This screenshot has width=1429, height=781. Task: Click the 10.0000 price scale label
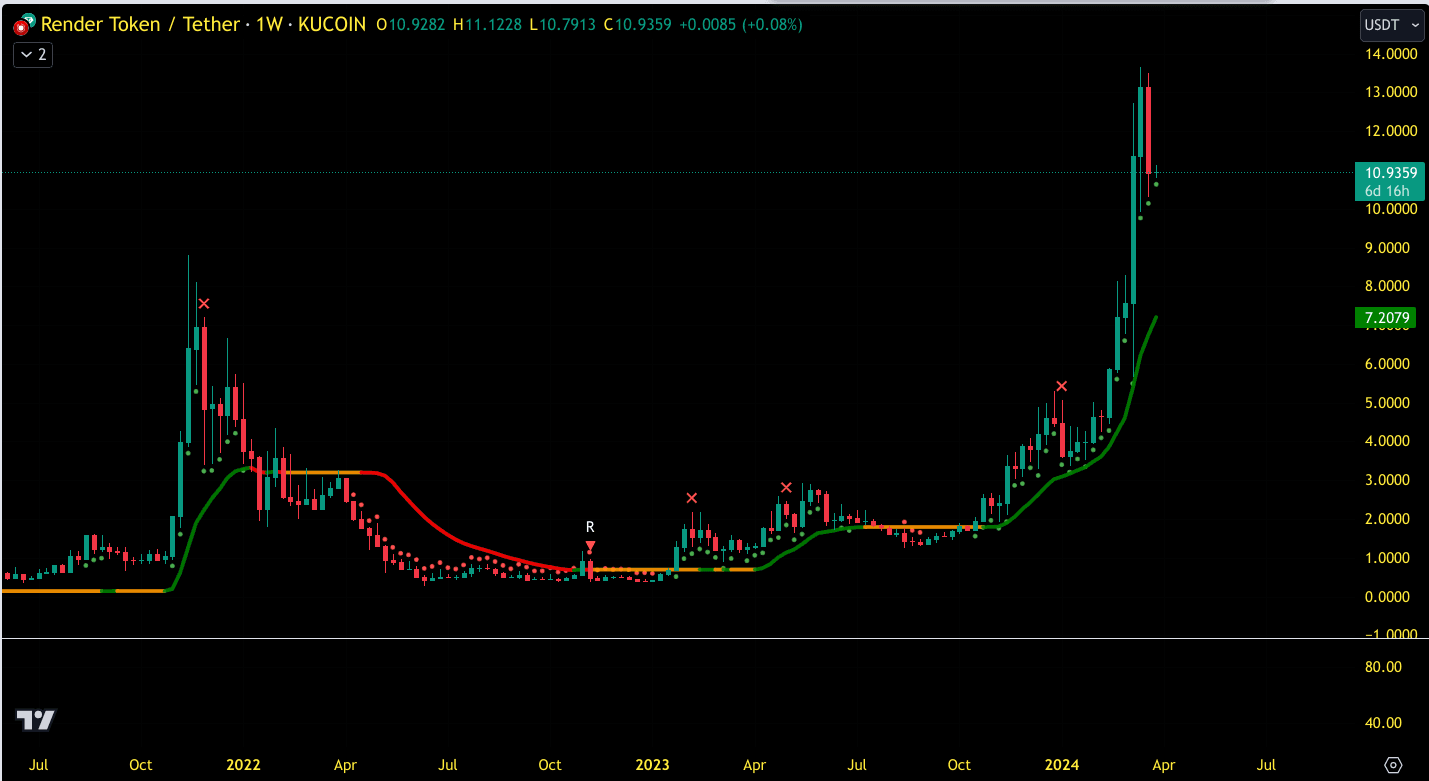pyautogui.click(x=1389, y=209)
